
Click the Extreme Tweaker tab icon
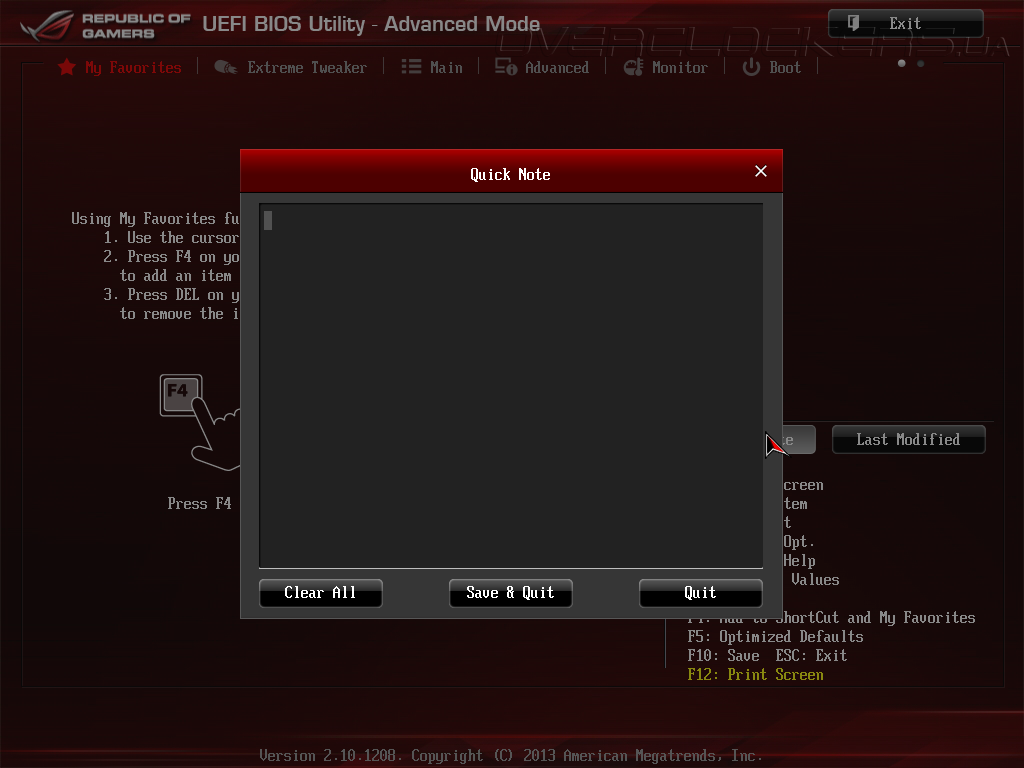(225, 67)
